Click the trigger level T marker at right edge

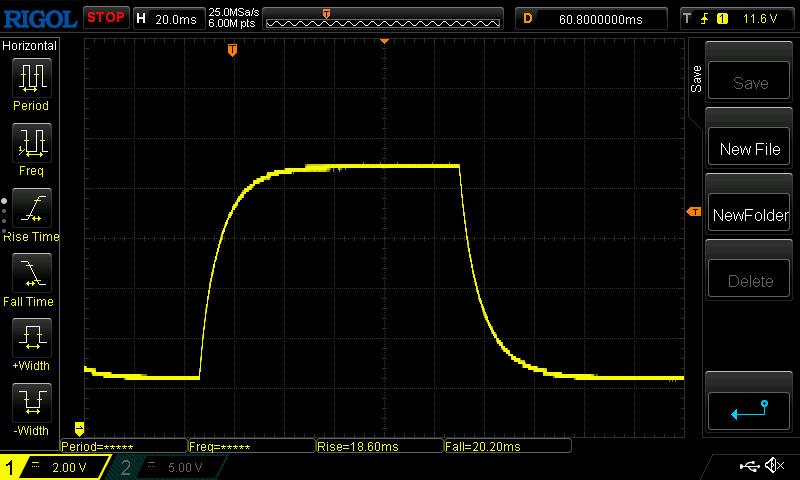[694, 211]
